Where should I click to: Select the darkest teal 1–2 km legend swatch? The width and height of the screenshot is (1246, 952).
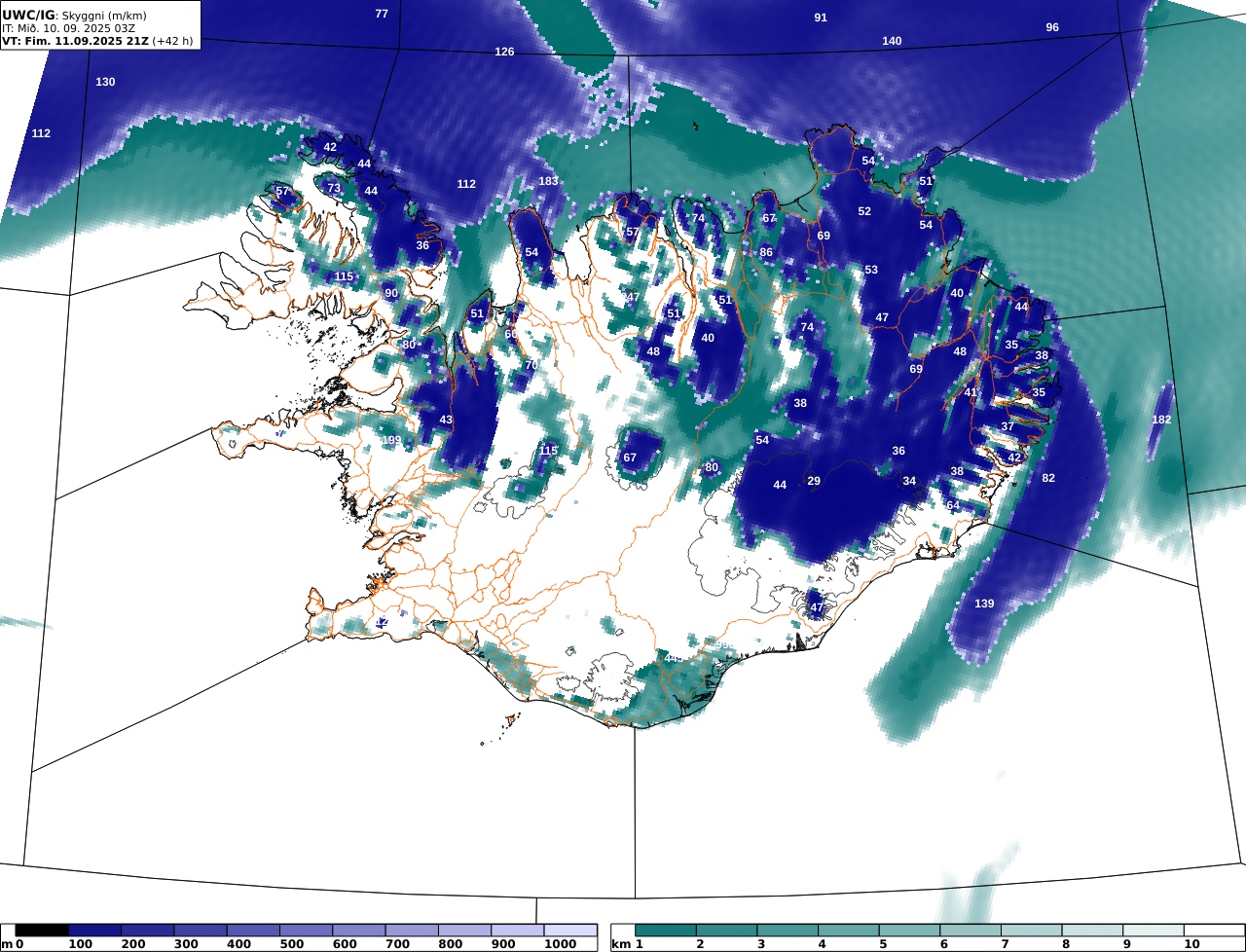[666, 931]
